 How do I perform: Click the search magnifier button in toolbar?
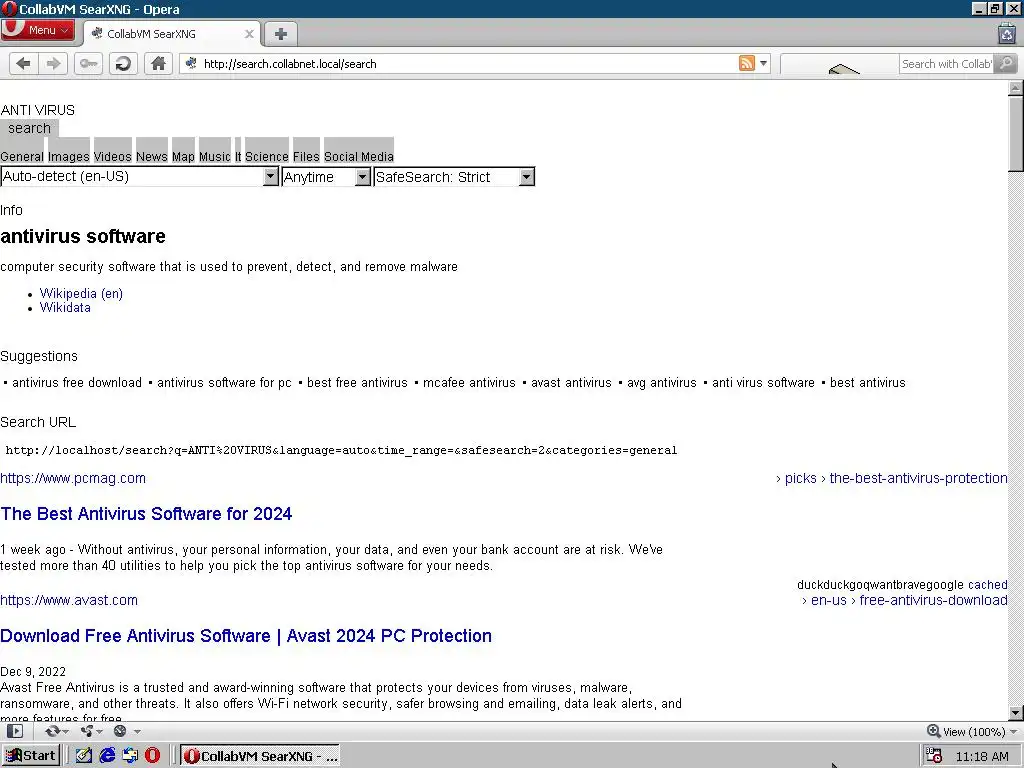pyautogui.click(x=1006, y=63)
